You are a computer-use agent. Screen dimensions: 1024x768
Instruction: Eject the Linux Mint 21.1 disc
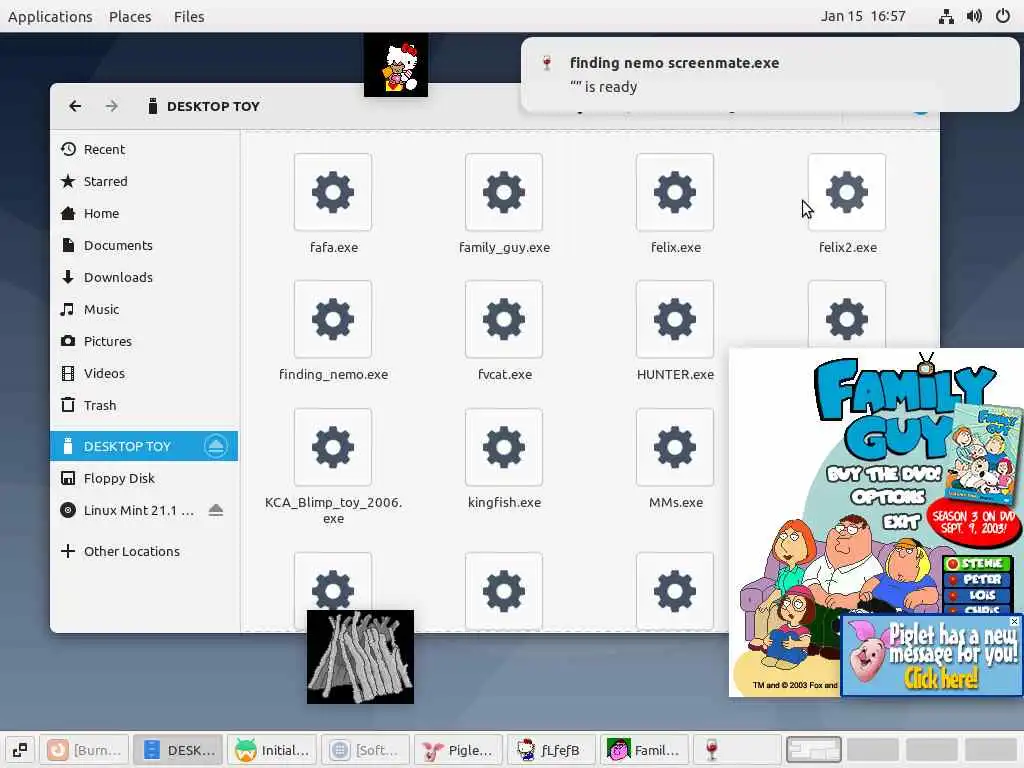pyautogui.click(x=216, y=510)
